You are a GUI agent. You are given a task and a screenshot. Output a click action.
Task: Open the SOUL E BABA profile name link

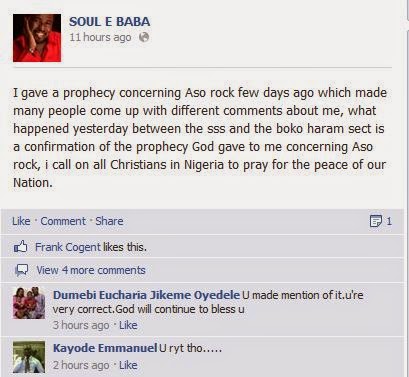point(109,22)
